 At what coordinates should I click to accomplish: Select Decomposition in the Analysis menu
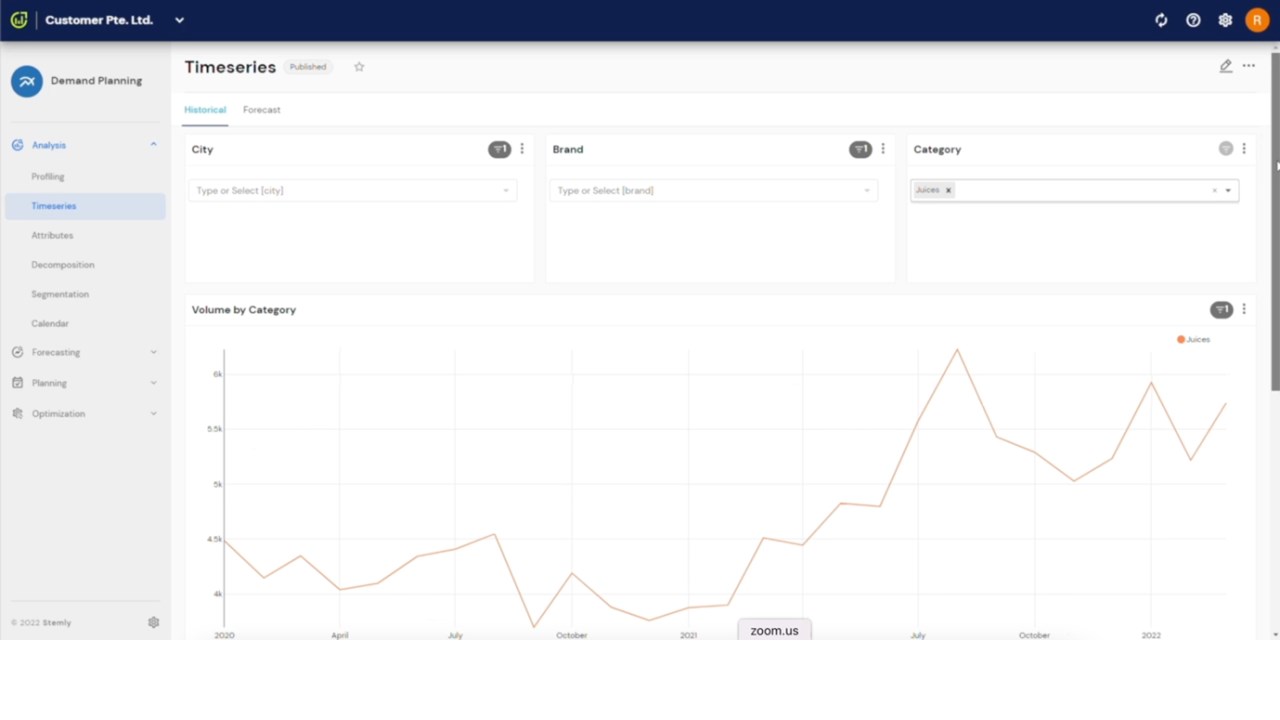click(x=63, y=265)
